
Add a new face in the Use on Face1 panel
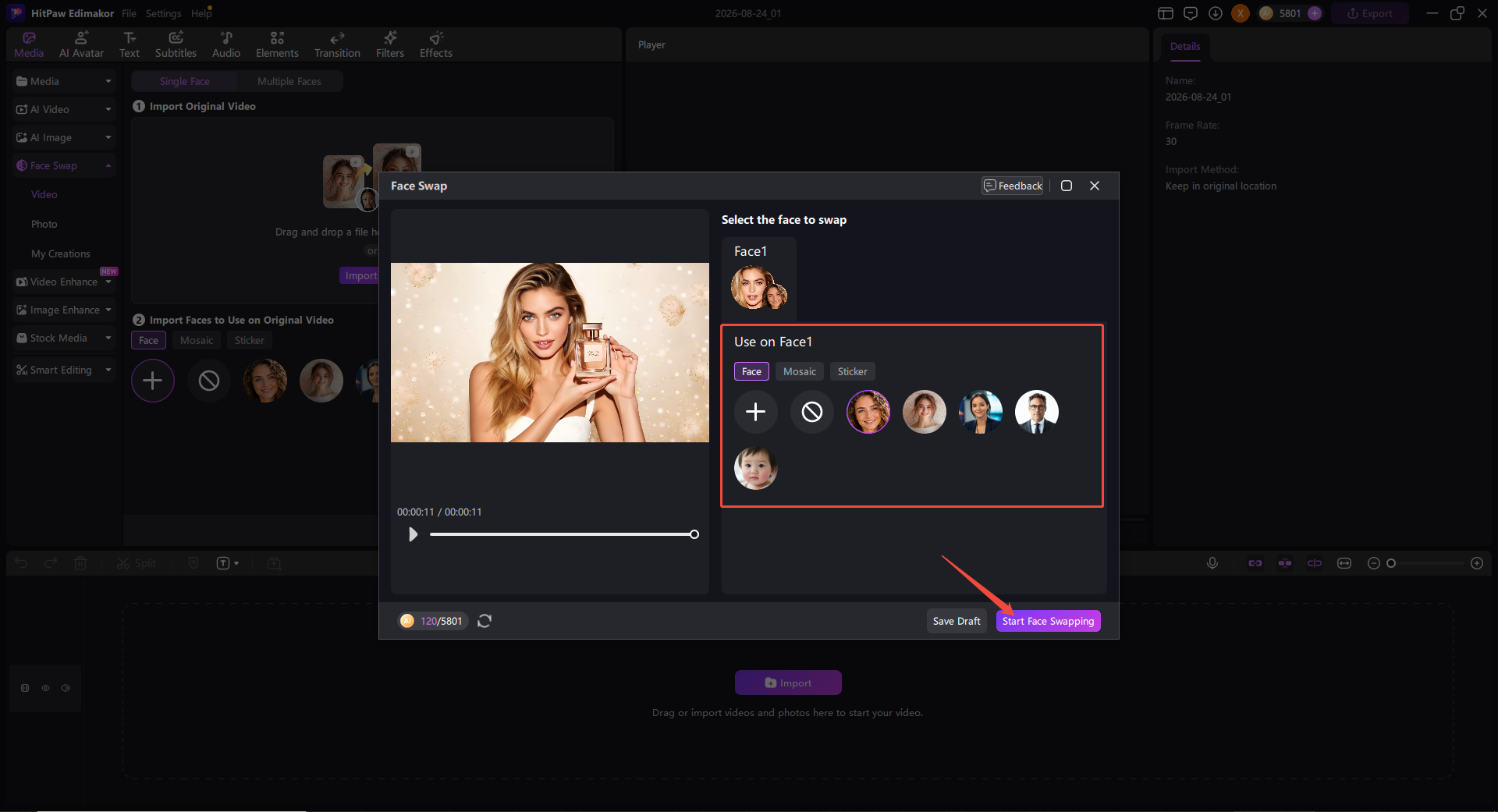click(x=756, y=412)
